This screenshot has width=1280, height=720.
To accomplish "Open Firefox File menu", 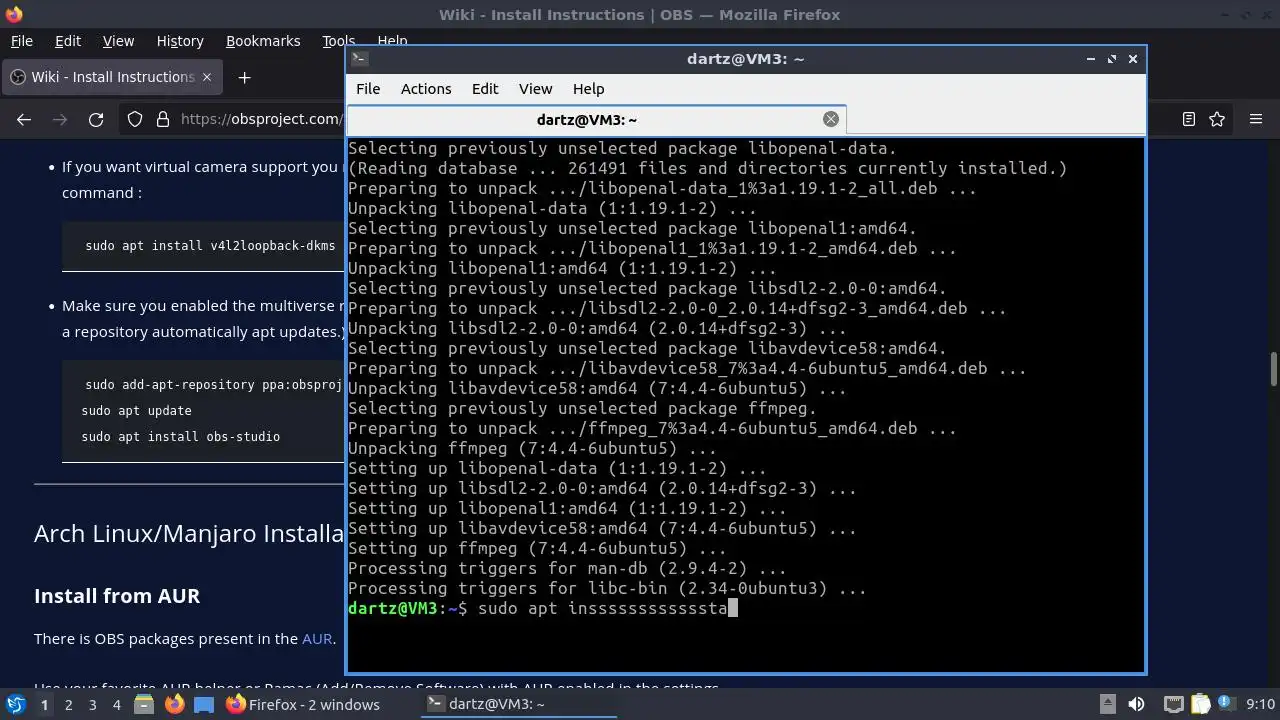I will (21, 41).
